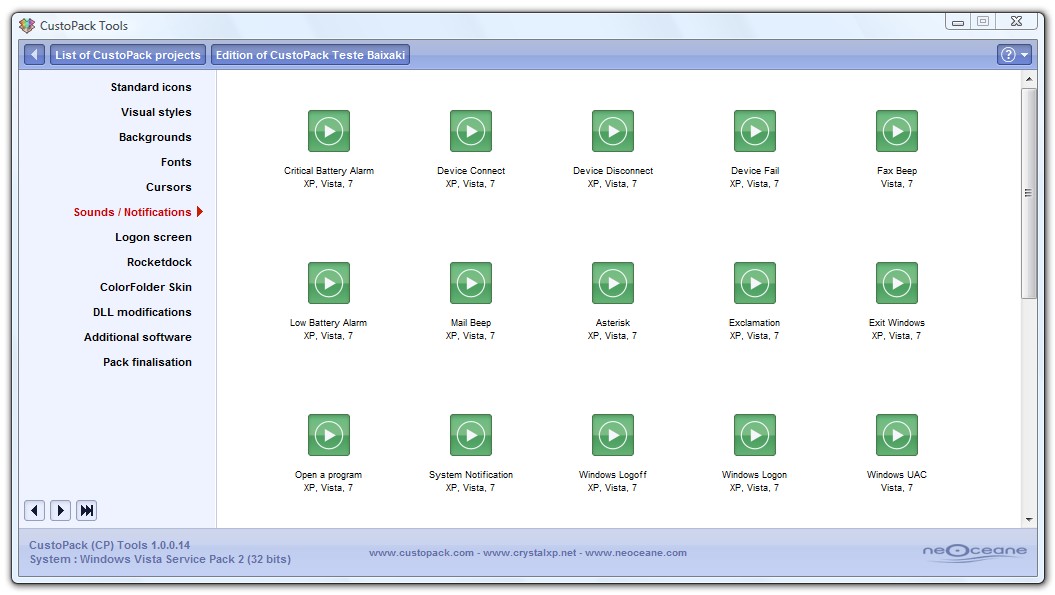Select Cursors section
The height and width of the screenshot is (595, 1055).
(168, 186)
